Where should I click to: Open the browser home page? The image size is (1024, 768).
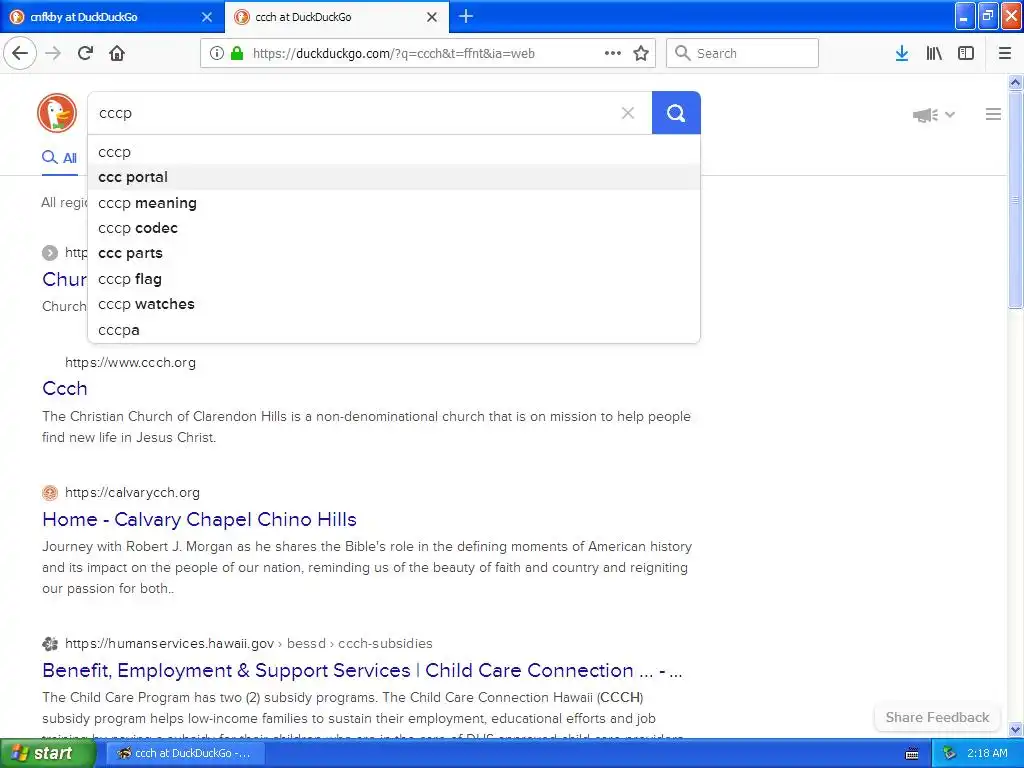click(x=117, y=53)
